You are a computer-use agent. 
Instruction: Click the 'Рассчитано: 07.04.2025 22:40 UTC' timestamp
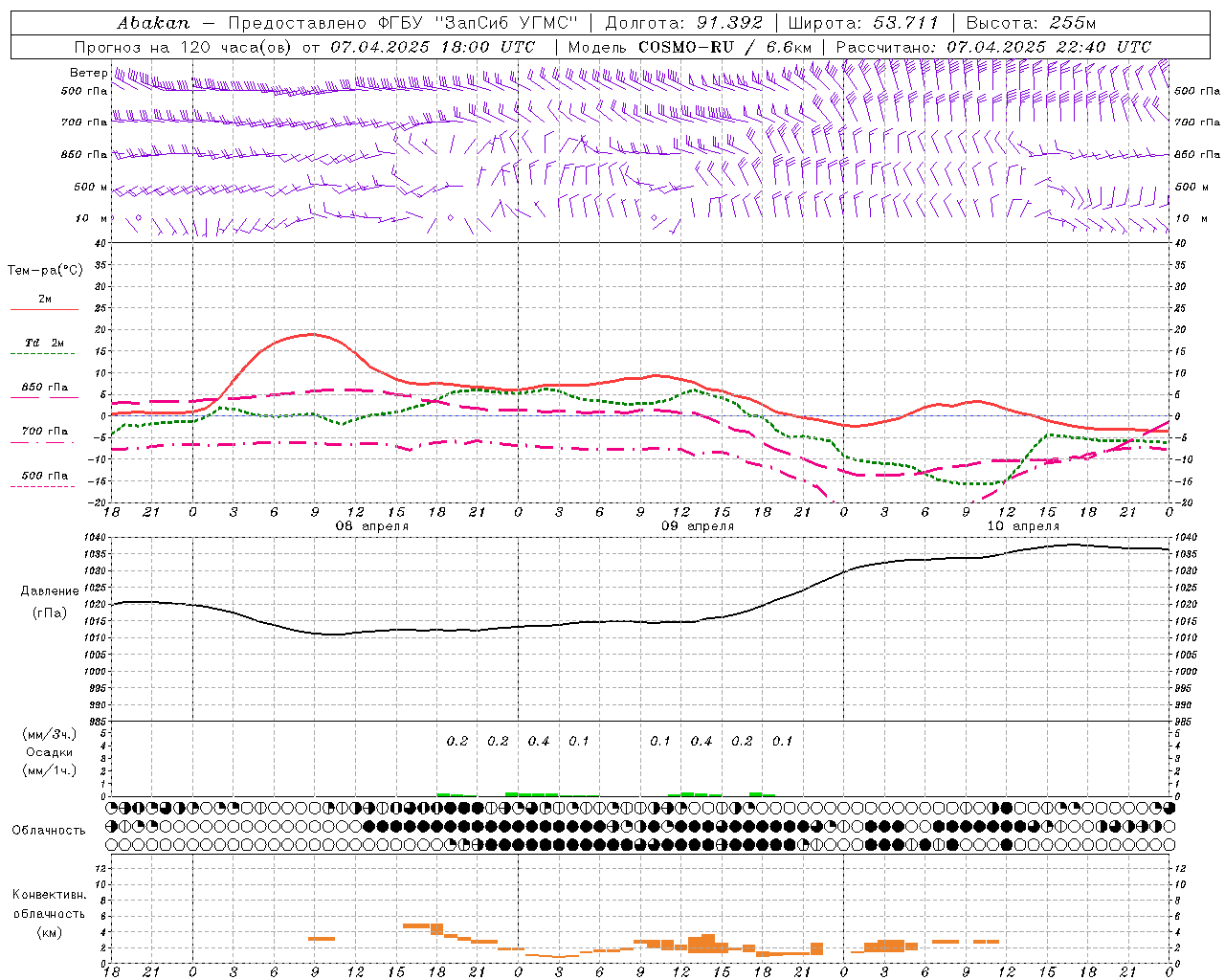click(993, 47)
